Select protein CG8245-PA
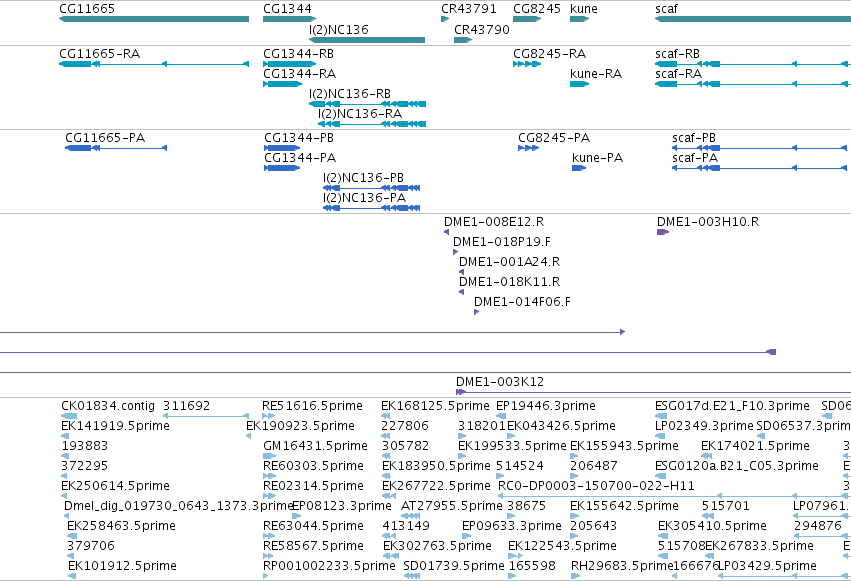Viewport: 851px width, 581px height. point(529,148)
